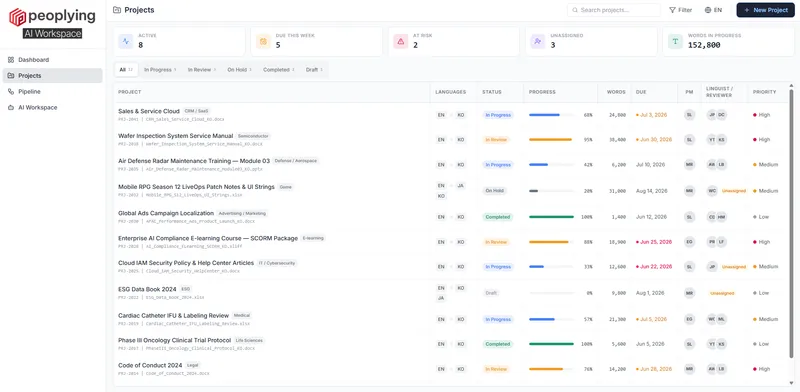Open the EN language selector
Image resolution: width=800 pixels, height=392 pixels.
point(713,10)
